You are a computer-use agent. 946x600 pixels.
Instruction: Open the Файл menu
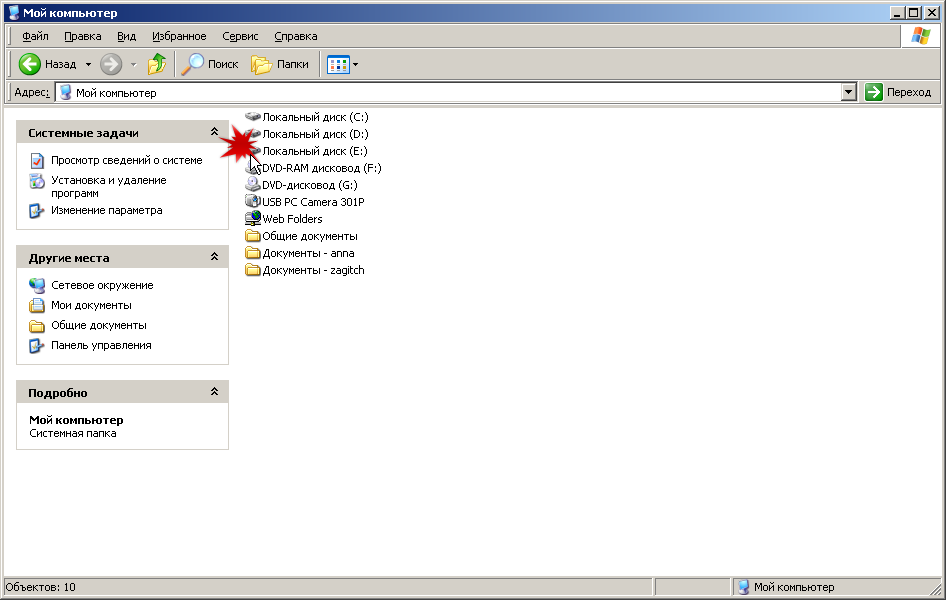pos(35,36)
